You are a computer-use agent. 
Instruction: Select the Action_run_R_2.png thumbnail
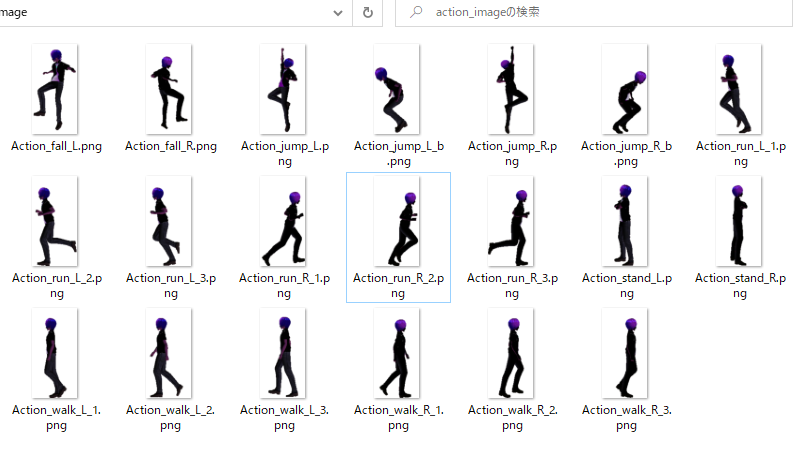pyautogui.click(x=396, y=221)
